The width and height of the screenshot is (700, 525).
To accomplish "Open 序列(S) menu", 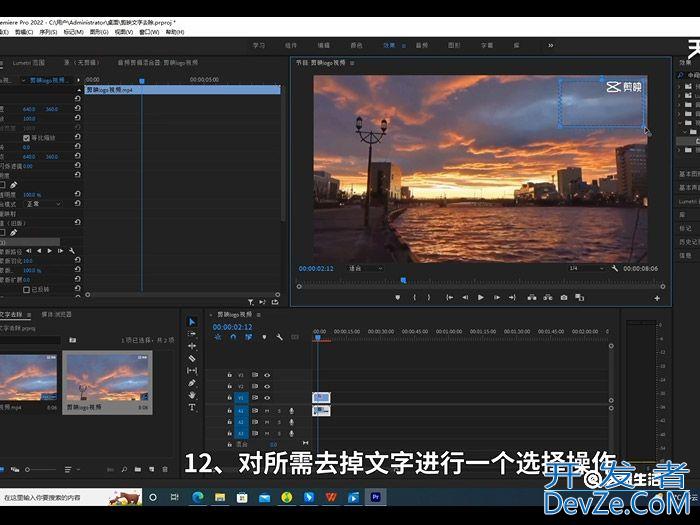I will tap(48, 32).
